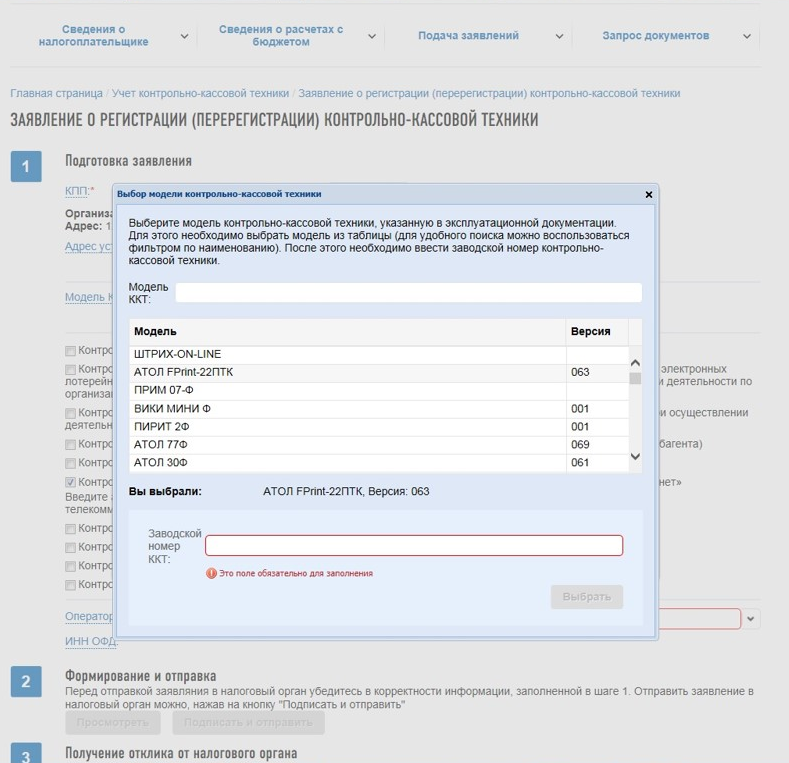Select the АТОЛ FPrint-22ПТК model row
Image resolution: width=789 pixels, height=763 pixels.
tap(379, 372)
